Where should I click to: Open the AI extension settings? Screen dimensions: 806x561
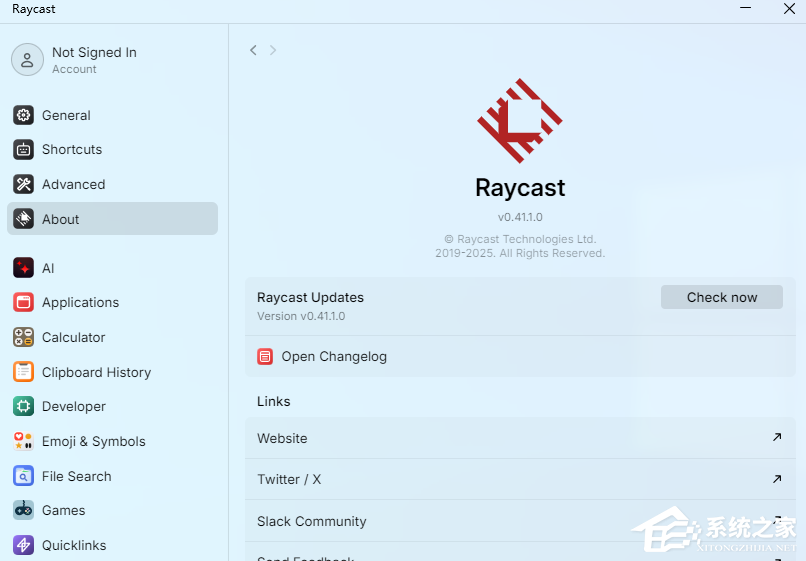(x=112, y=268)
